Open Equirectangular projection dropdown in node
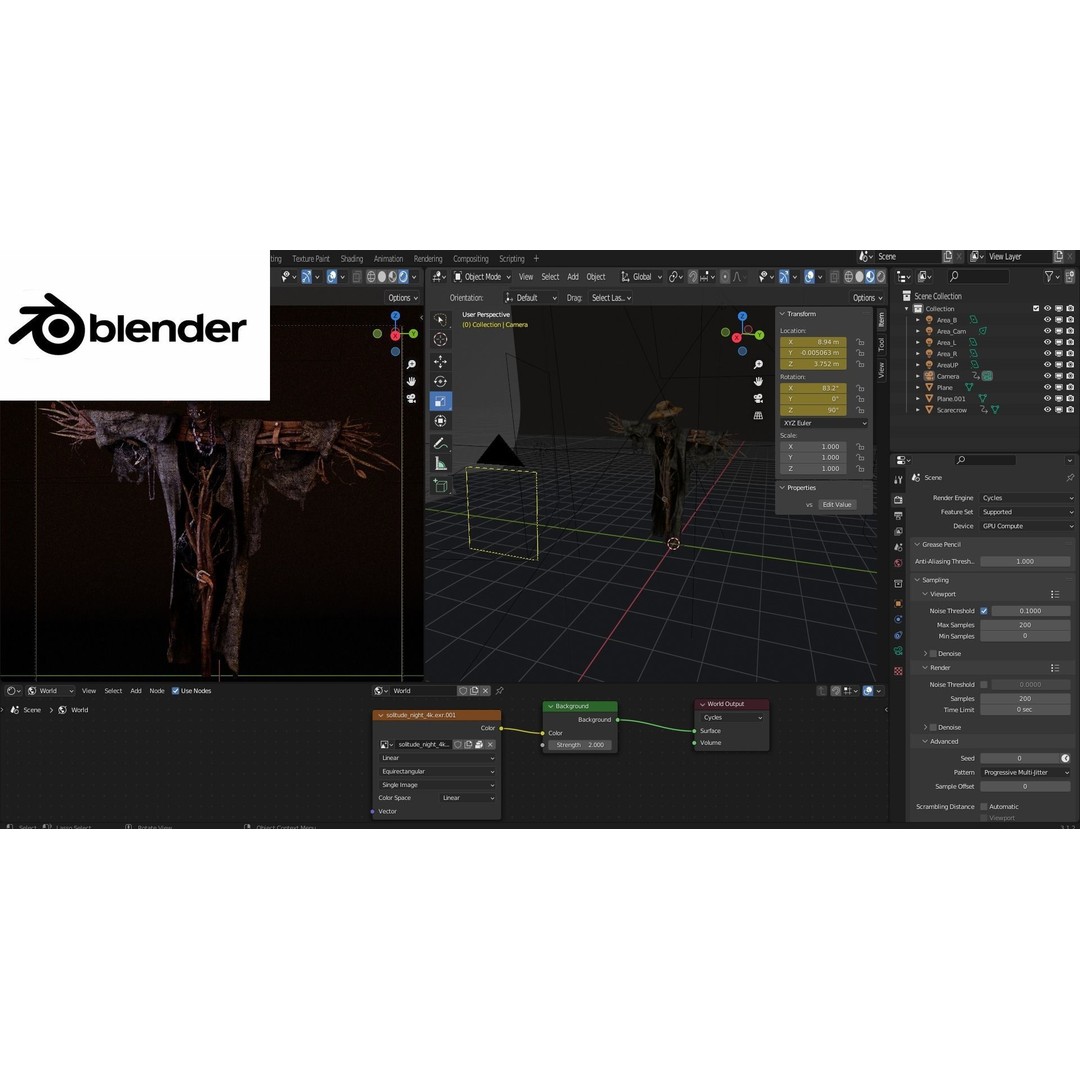The image size is (1080, 1080). 437,771
